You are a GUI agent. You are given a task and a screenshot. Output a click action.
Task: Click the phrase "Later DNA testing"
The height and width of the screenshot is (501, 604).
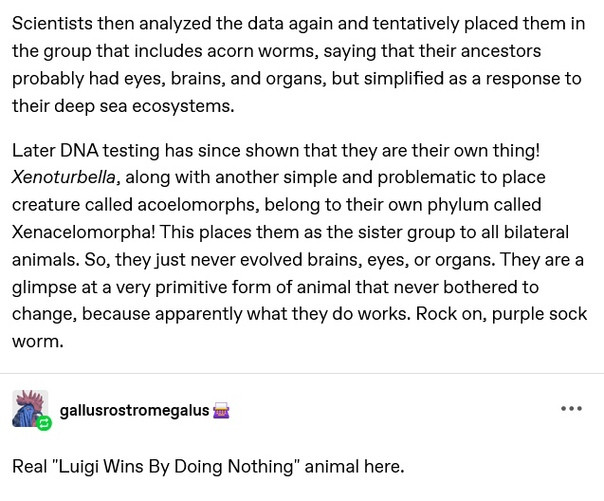pyautogui.click(x=86, y=150)
